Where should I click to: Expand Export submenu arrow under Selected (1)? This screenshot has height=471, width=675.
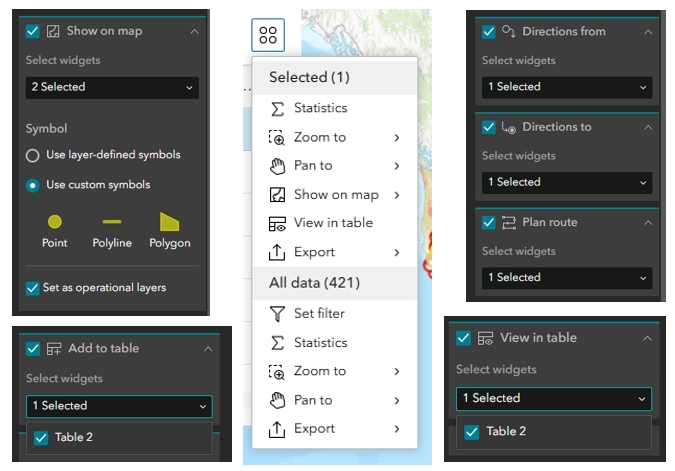click(x=397, y=253)
